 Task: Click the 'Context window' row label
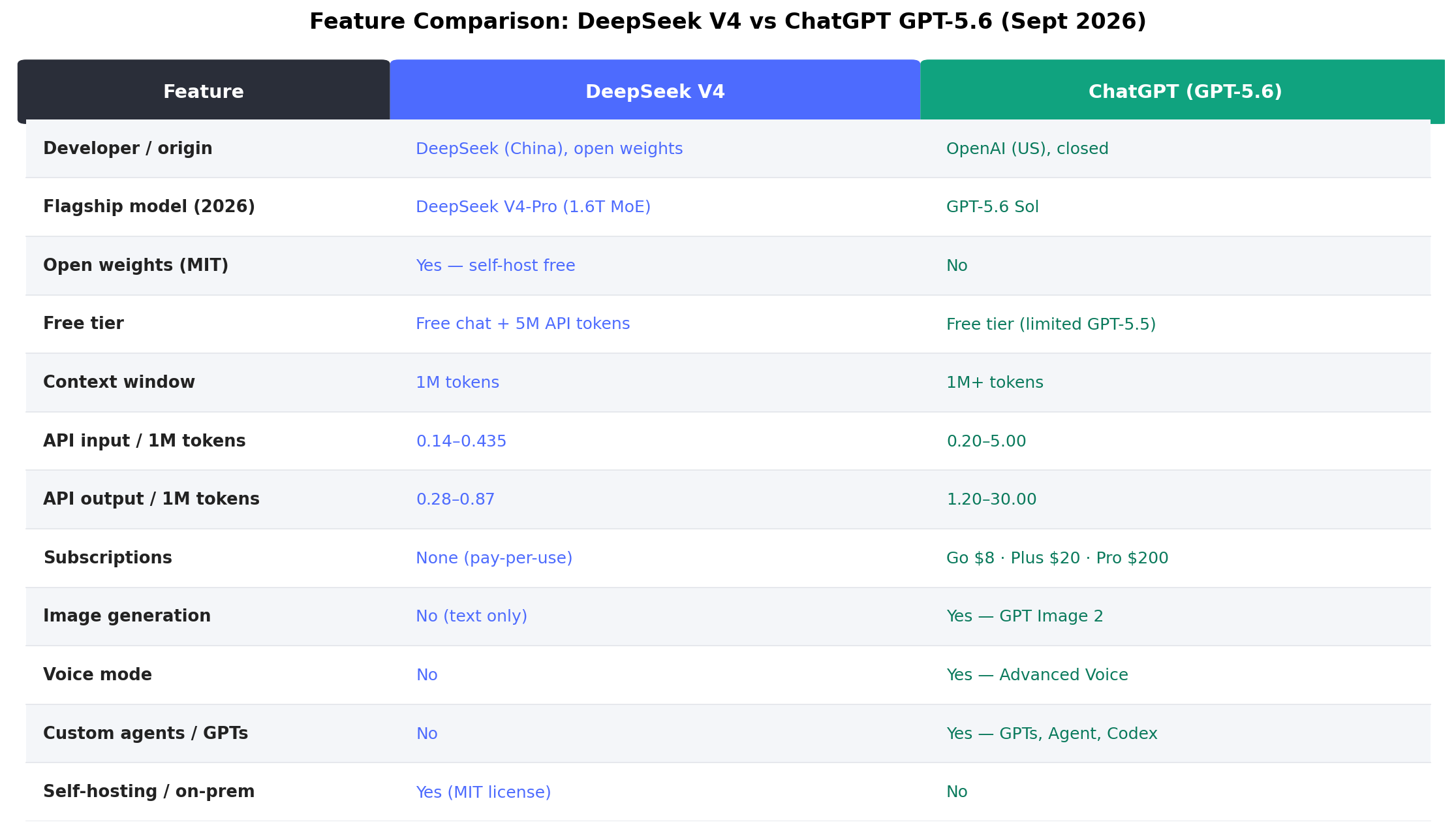tap(119, 383)
